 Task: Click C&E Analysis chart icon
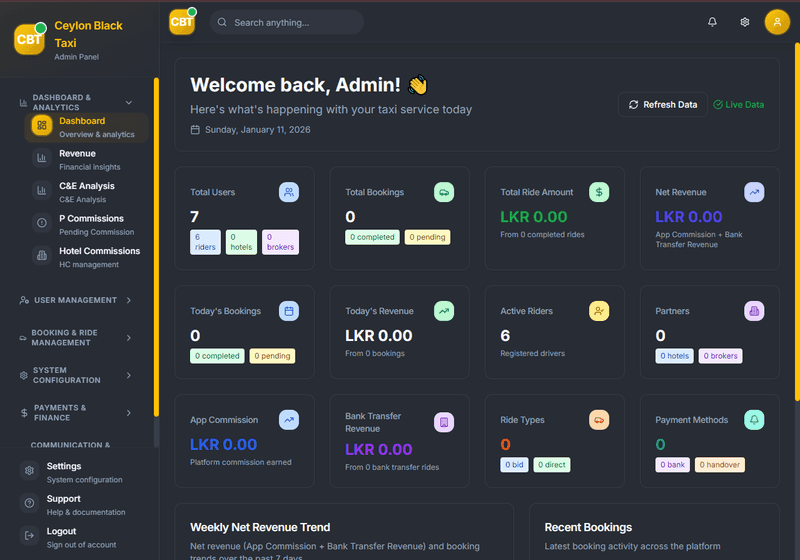pyautogui.click(x=42, y=191)
